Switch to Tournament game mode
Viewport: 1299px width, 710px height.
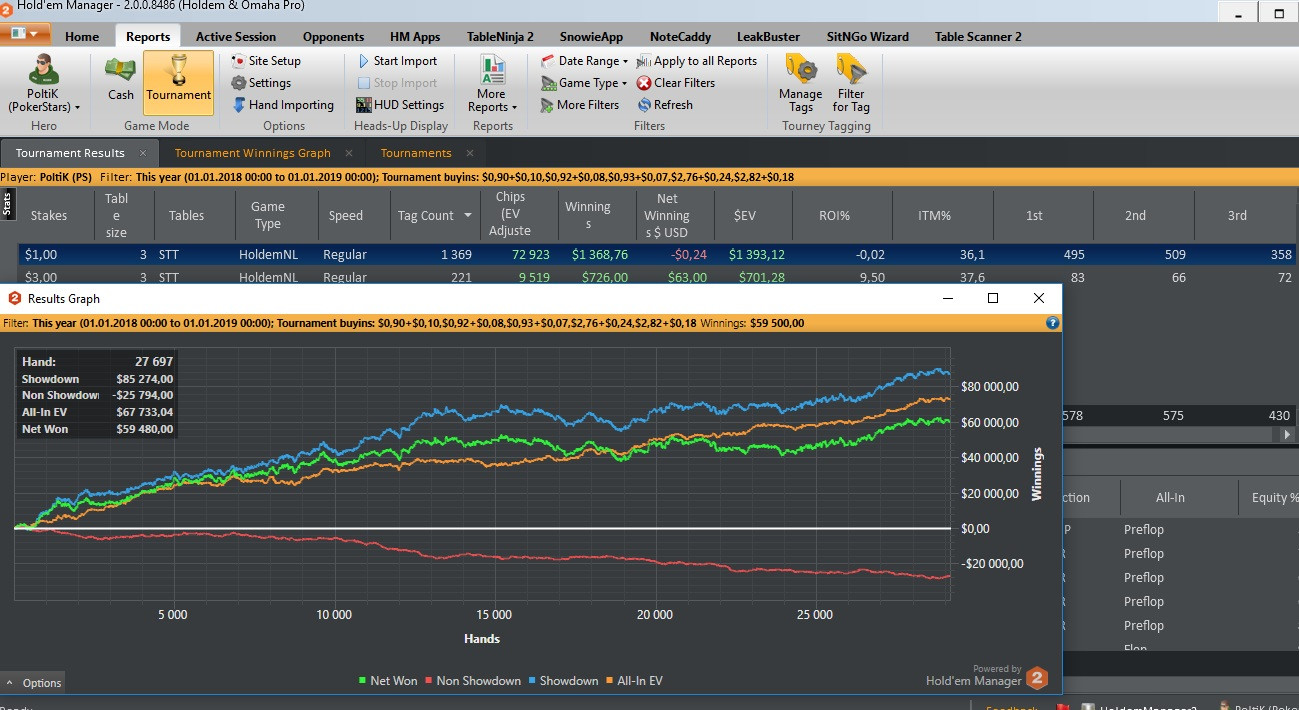click(178, 79)
